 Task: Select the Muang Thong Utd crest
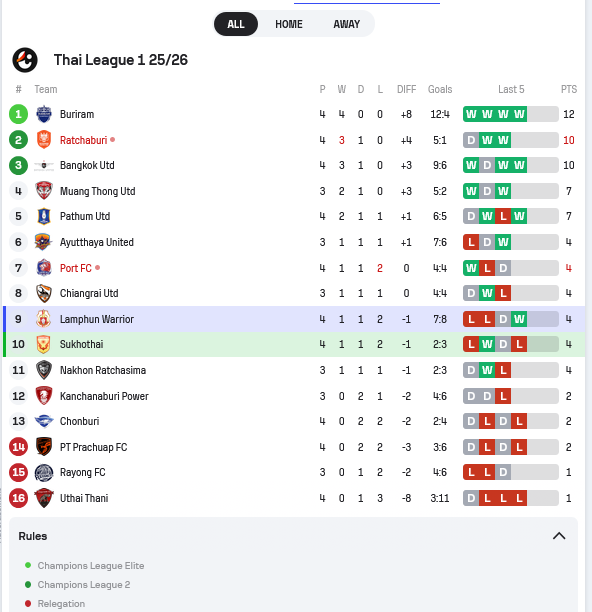click(x=44, y=191)
